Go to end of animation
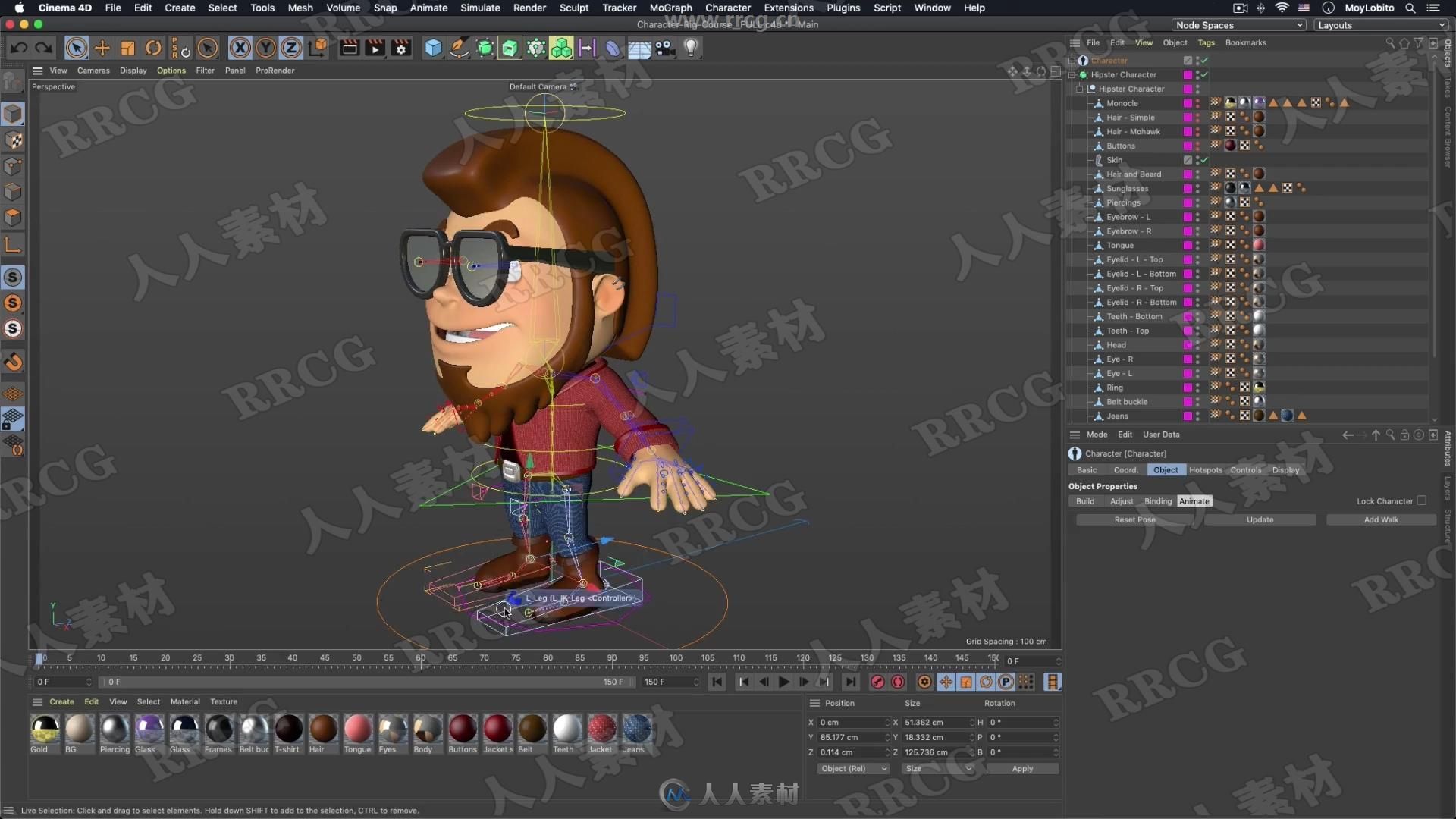 pos(851,682)
